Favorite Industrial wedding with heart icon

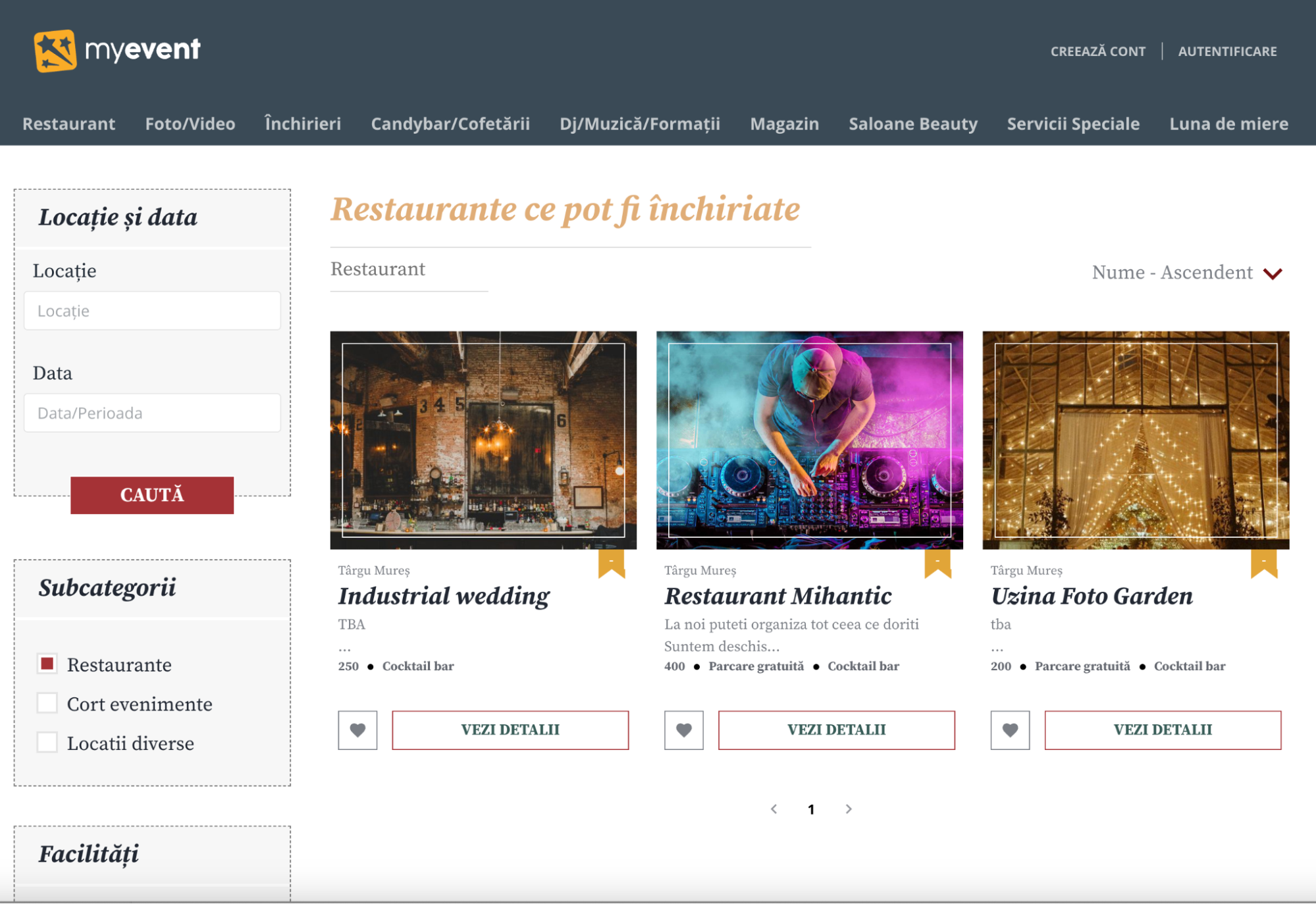pyautogui.click(x=357, y=730)
